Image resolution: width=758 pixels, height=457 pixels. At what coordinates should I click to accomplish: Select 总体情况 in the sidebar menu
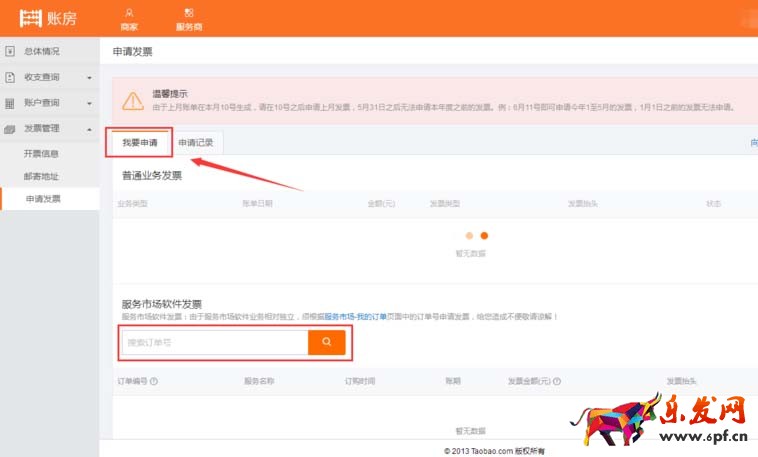point(42,51)
